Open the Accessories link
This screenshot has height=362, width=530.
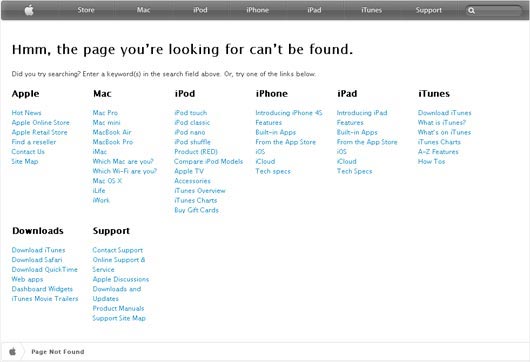(x=192, y=181)
